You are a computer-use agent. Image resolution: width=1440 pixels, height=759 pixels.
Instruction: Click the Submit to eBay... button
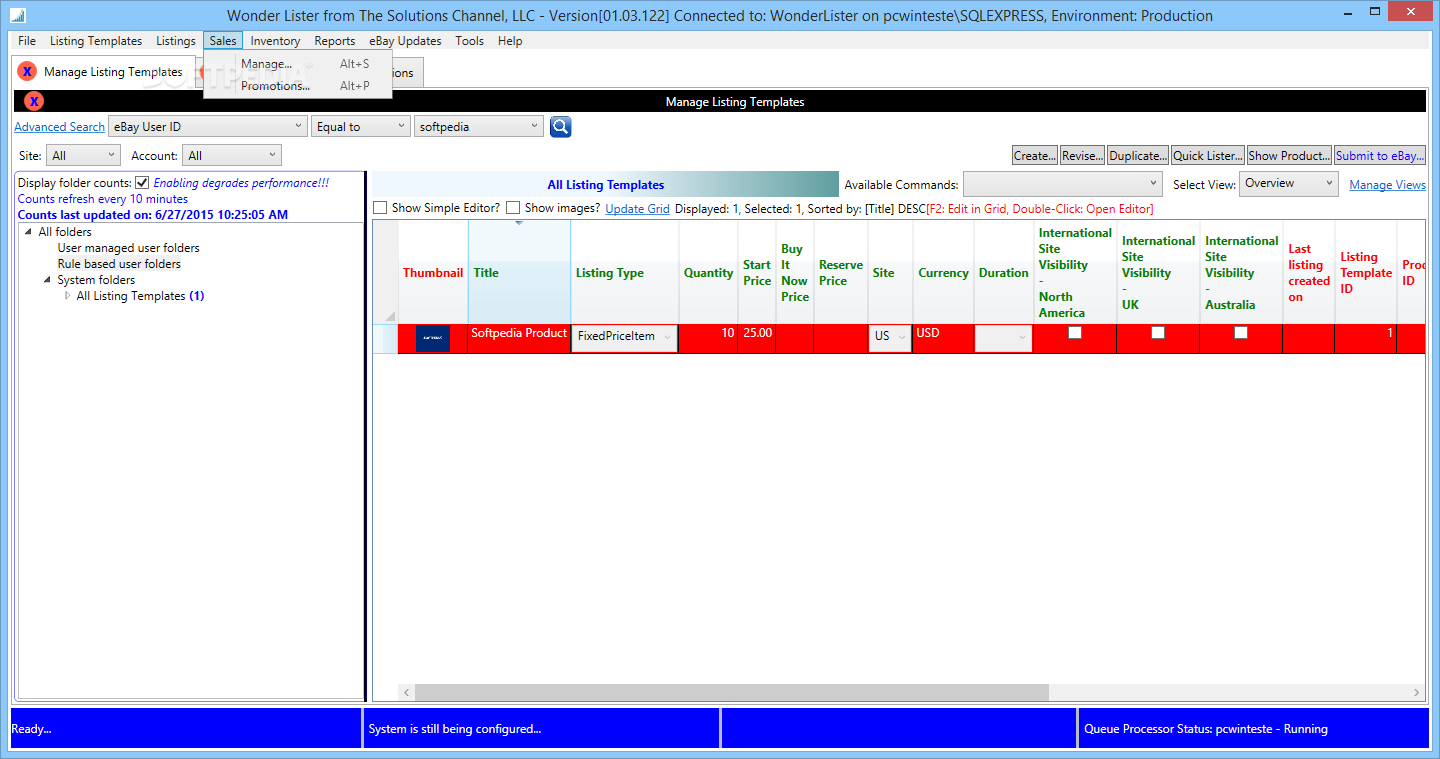pyautogui.click(x=1380, y=155)
